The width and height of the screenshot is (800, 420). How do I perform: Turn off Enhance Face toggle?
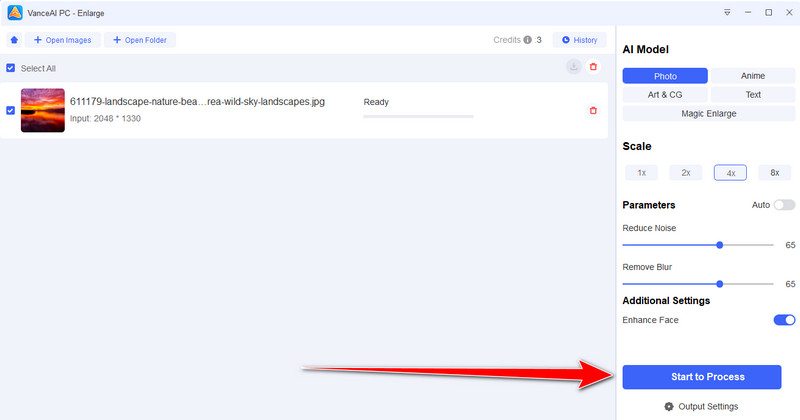coord(784,320)
